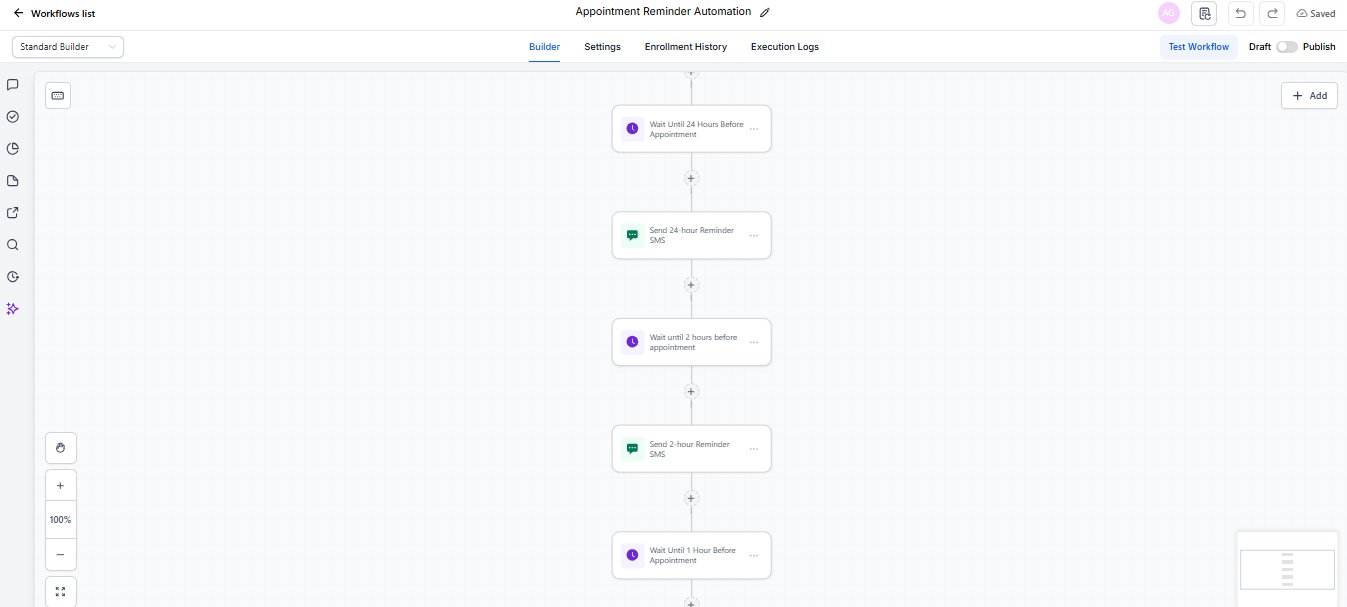This screenshot has width=1347, height=607.
Task: Click the canvas minimap thumbnail
Action: point(1287,569)
